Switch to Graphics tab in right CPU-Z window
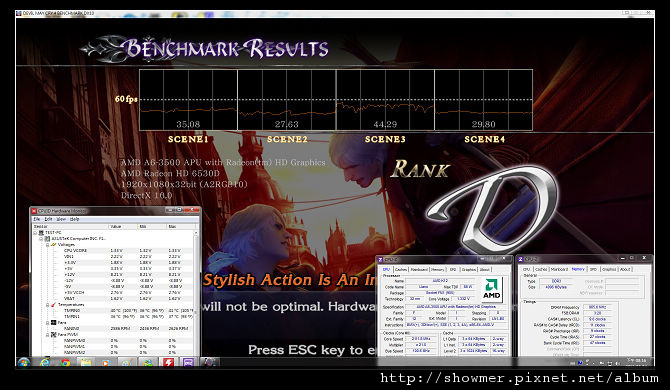 (x=609, y=269)
